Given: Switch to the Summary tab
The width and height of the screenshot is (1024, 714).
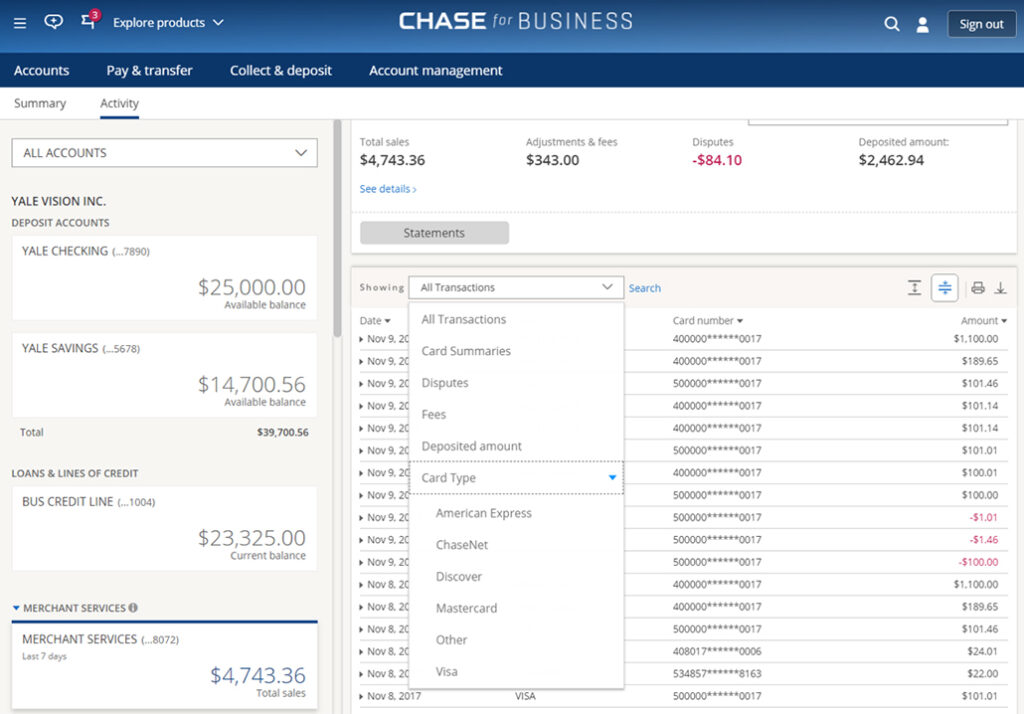Looking at the screenshot, I should tap(40, 103).
